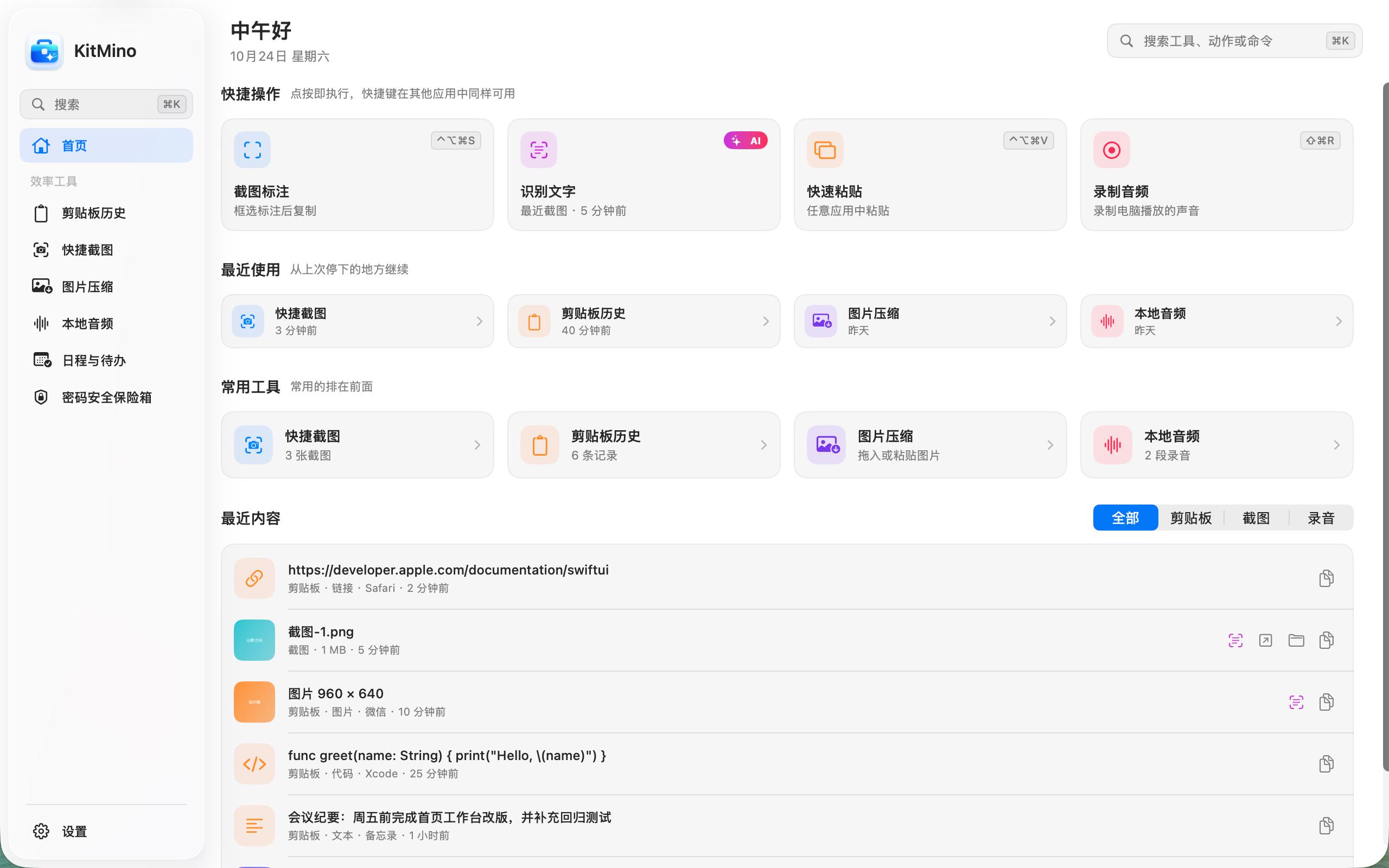Select the 全部 filter tab

click(1125, 518)
